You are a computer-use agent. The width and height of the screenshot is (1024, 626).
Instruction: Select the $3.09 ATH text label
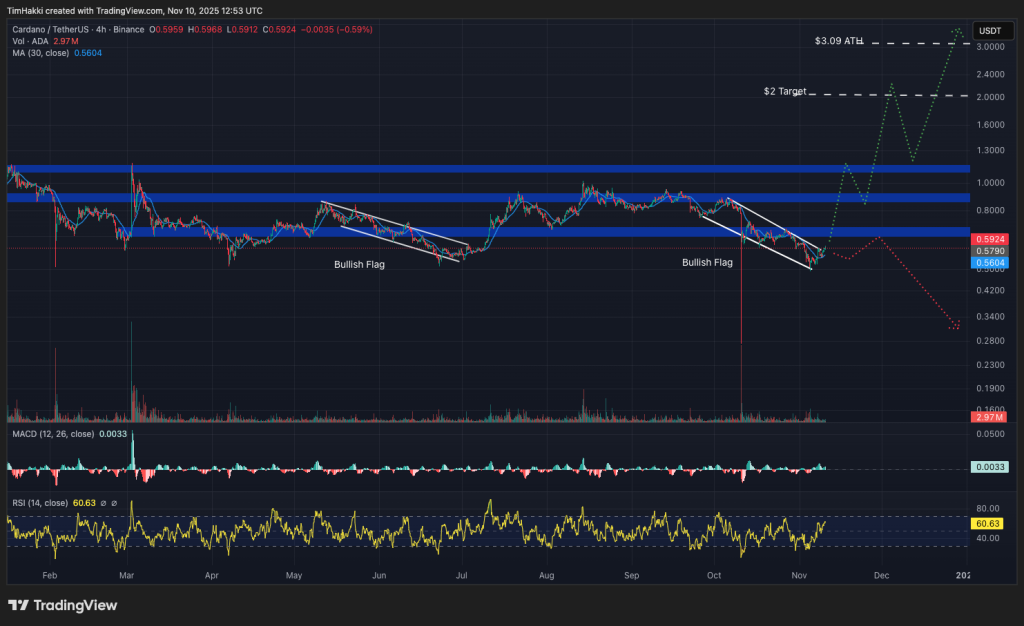pyautogui.click(x=838, y=41)
